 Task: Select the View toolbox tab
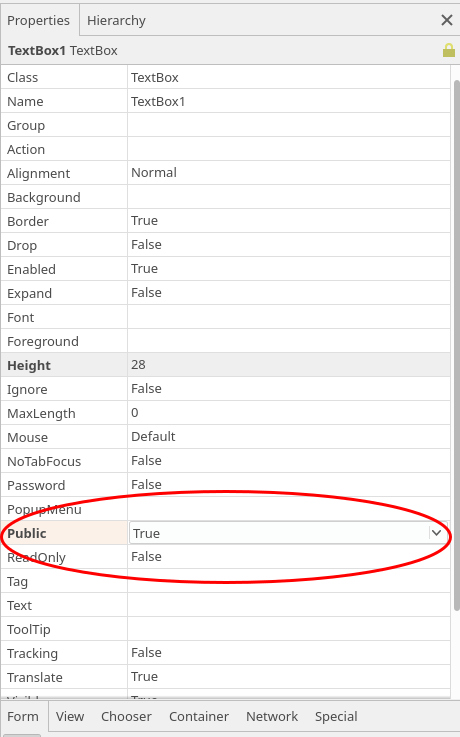click(70, 716)
